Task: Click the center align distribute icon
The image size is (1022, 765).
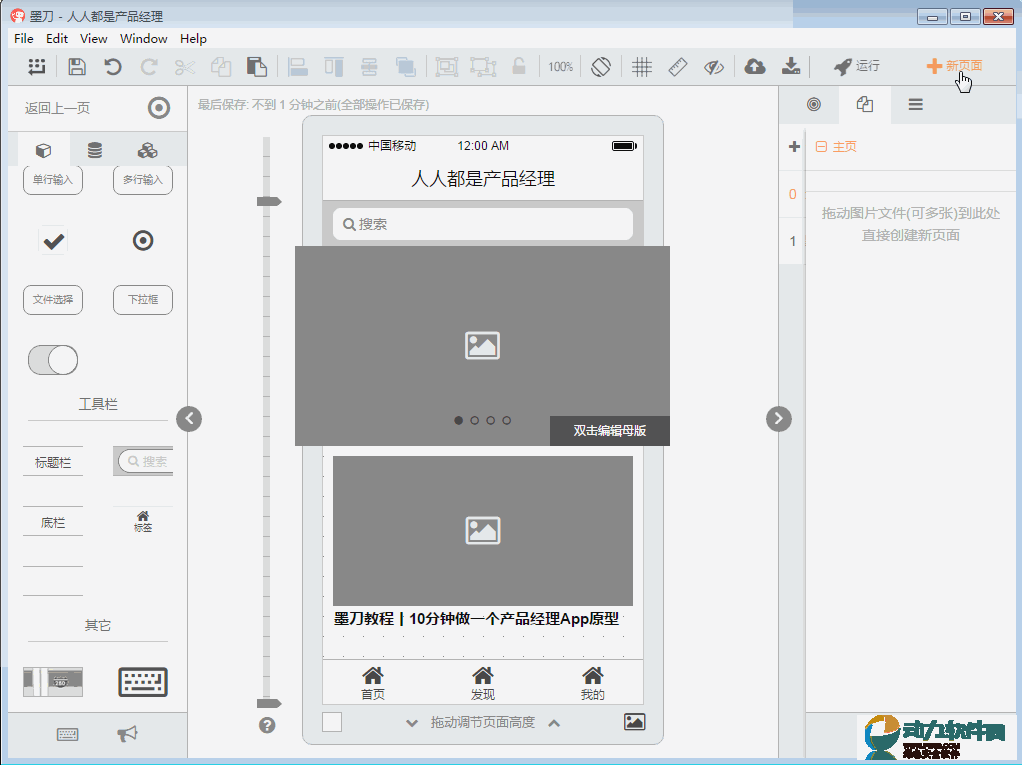Action: pos(370,66)
